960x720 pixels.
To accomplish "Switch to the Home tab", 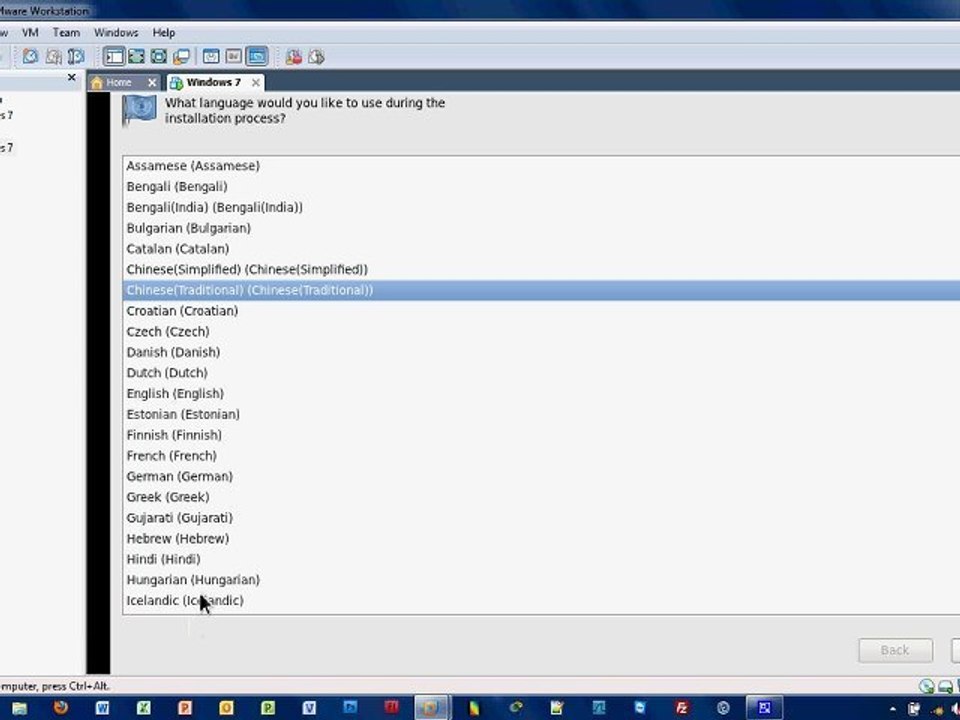I will [118, 82].
